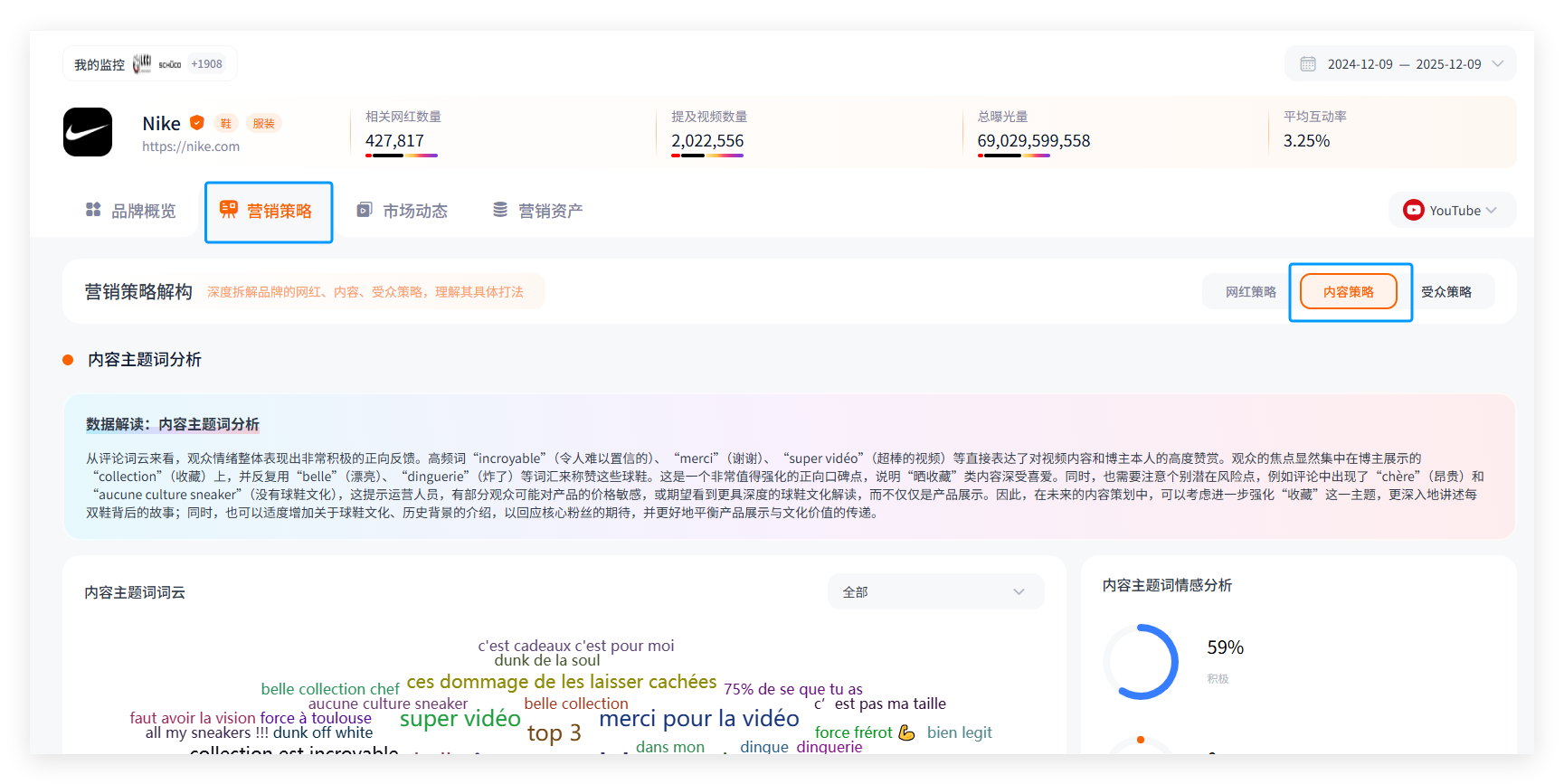Switch to 网红策略 segment
Image resolution: width=1564 pixels, height=784 pixels.
click(1250, 292)
